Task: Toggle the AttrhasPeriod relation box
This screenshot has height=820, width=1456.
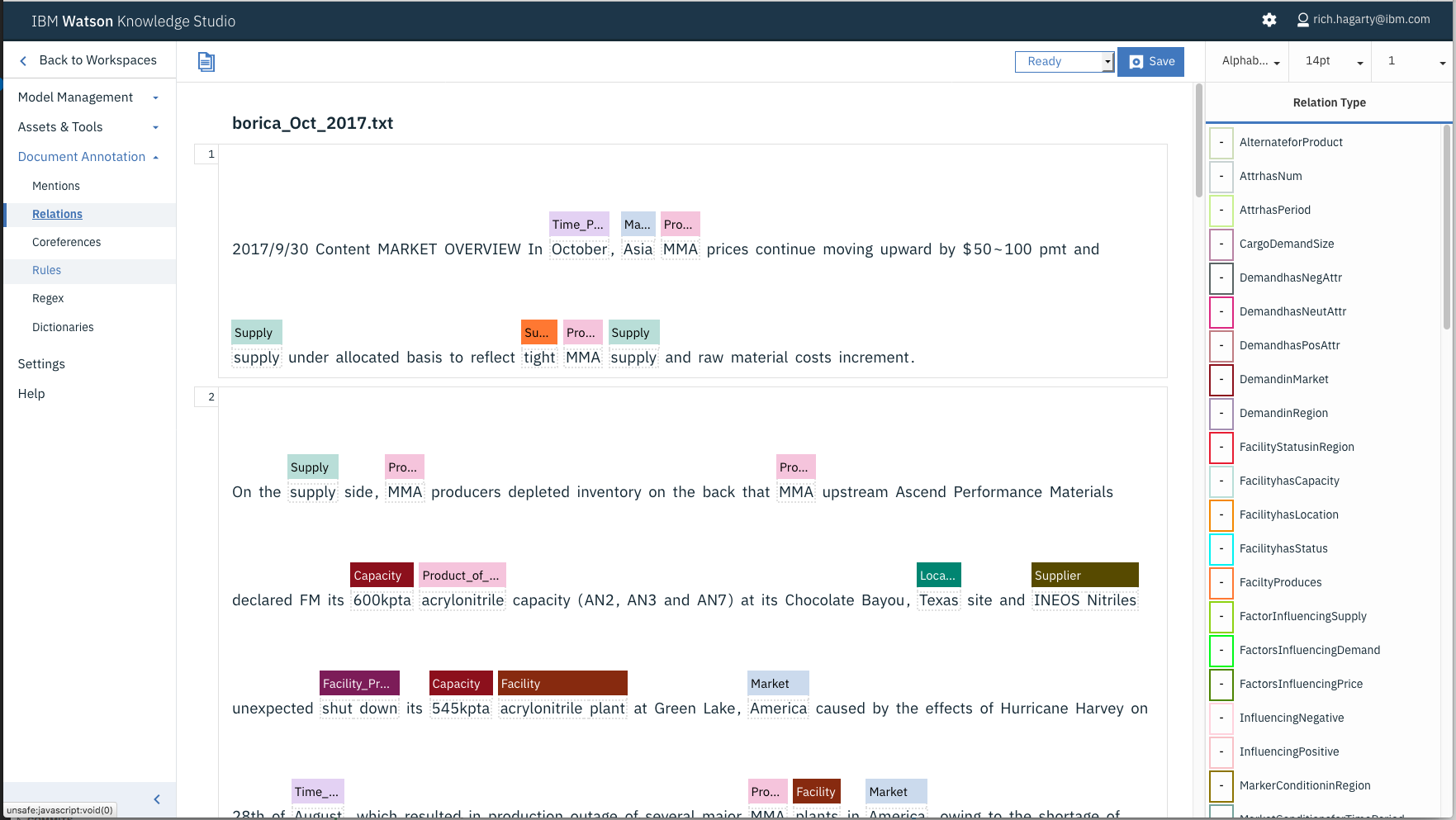Action: 1221,211
